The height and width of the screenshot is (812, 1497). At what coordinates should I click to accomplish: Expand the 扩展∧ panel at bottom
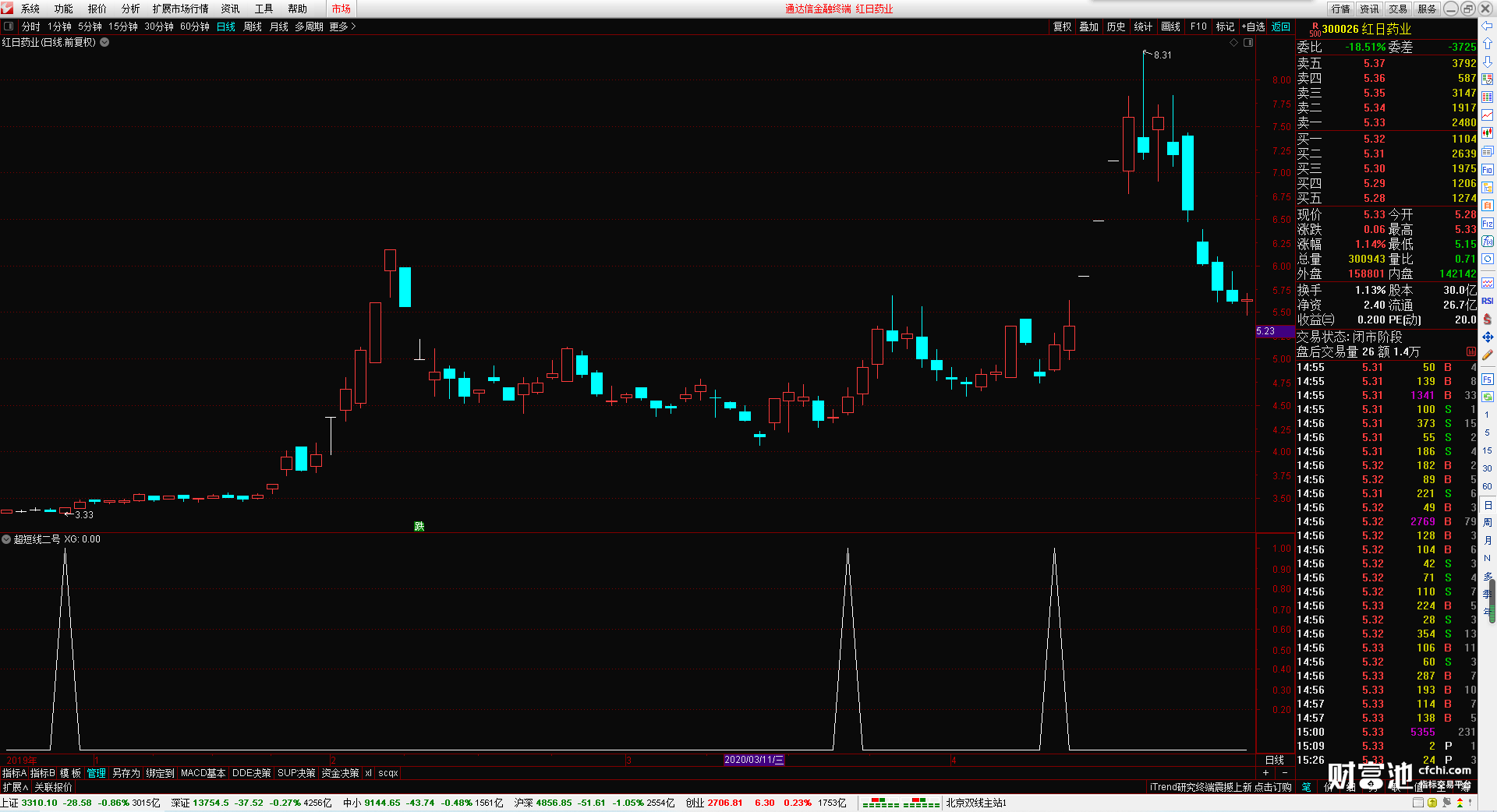[x=15, y=788]
